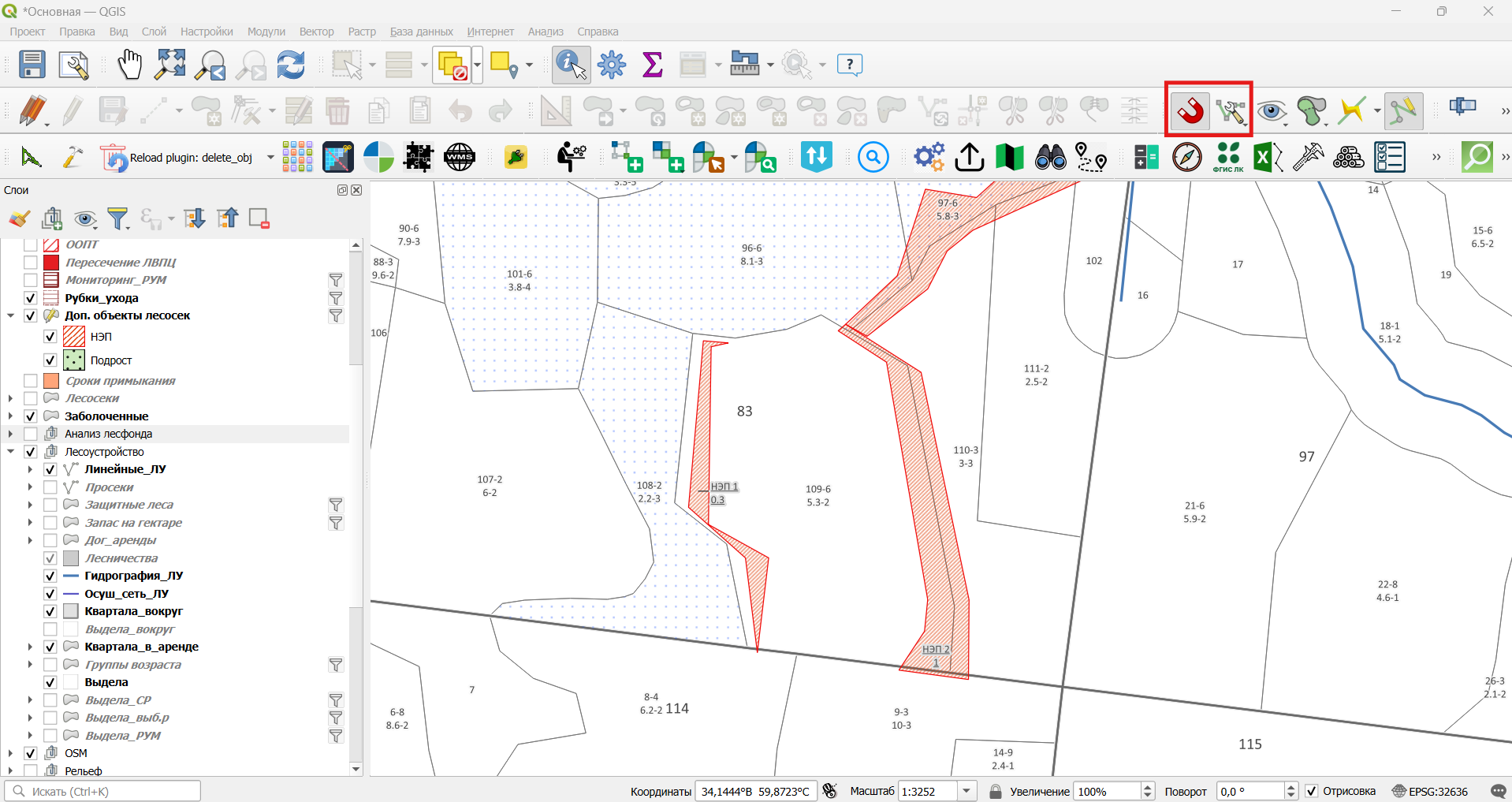Collapse the Лесоустройство layer group
This screenshot has width=1512, height=802.
11,452
